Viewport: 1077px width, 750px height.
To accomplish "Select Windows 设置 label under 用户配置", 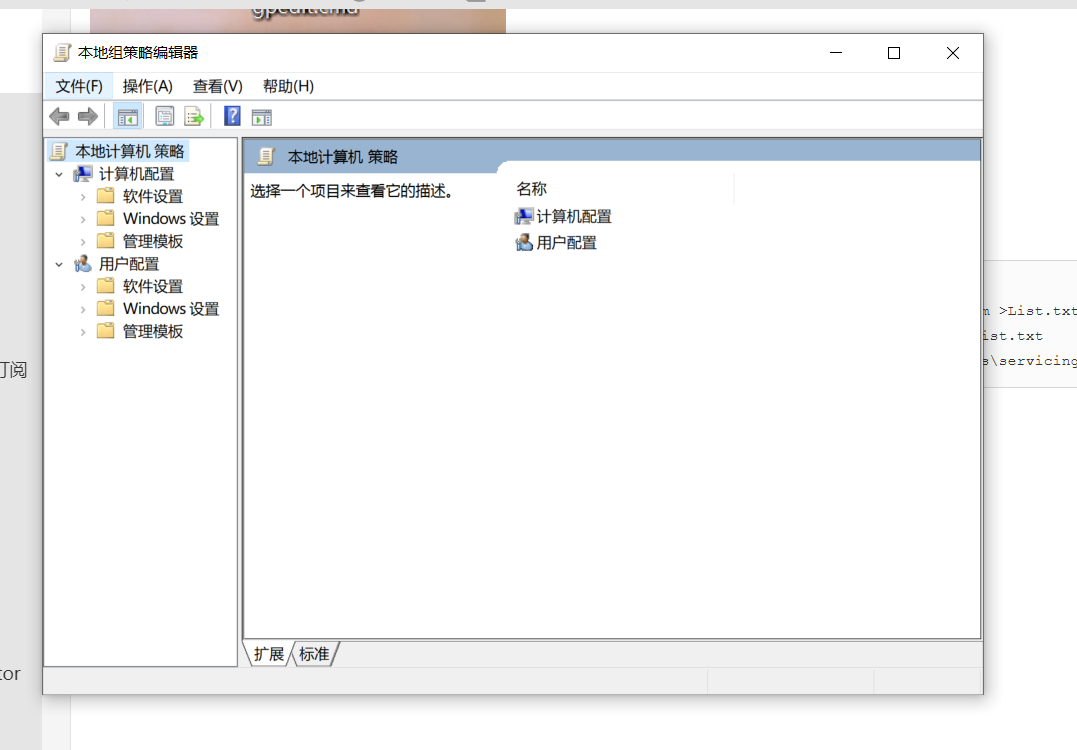I will (171, 308).
